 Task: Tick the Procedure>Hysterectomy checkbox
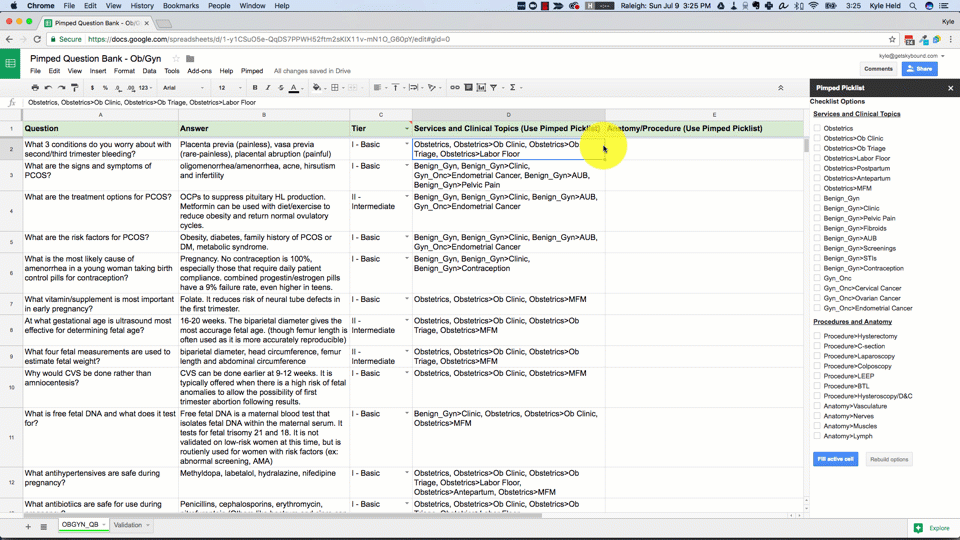(817, 336)
